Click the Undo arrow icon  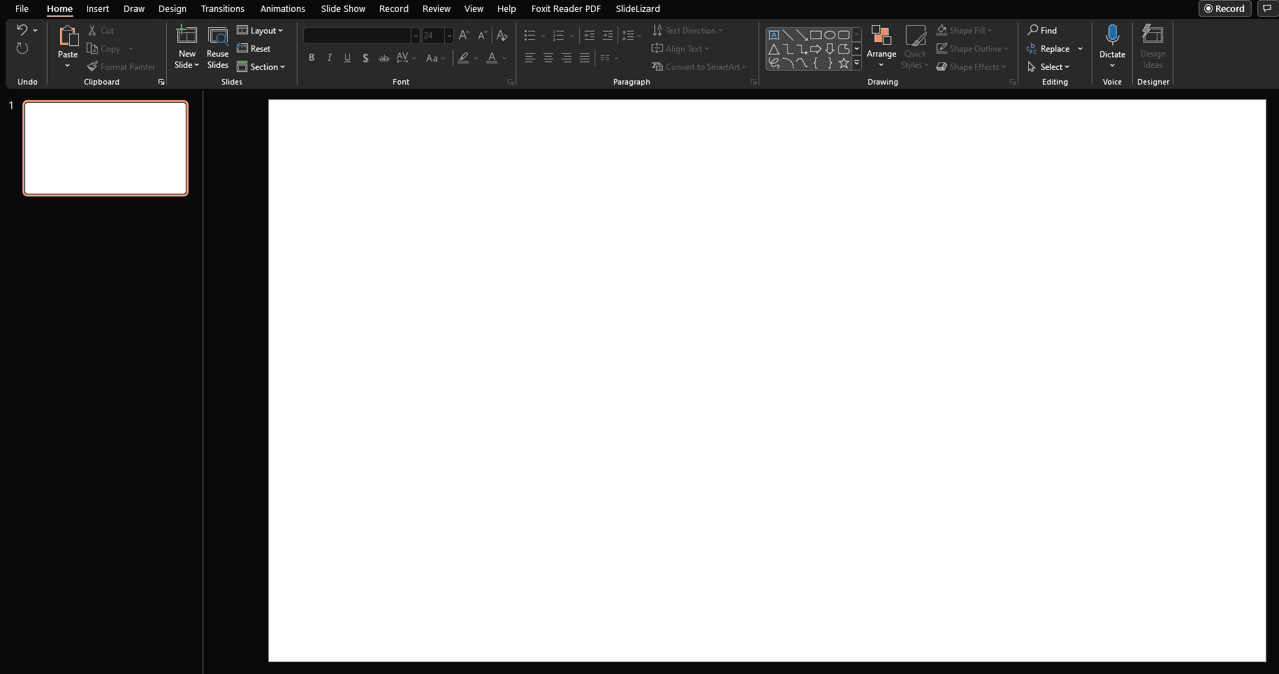click(22, 30)
